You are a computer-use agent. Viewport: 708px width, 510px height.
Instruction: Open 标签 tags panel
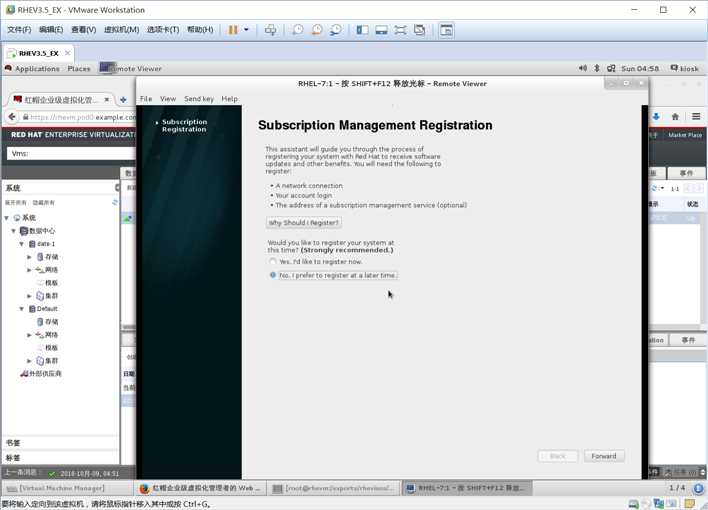[x=61, y=458]
